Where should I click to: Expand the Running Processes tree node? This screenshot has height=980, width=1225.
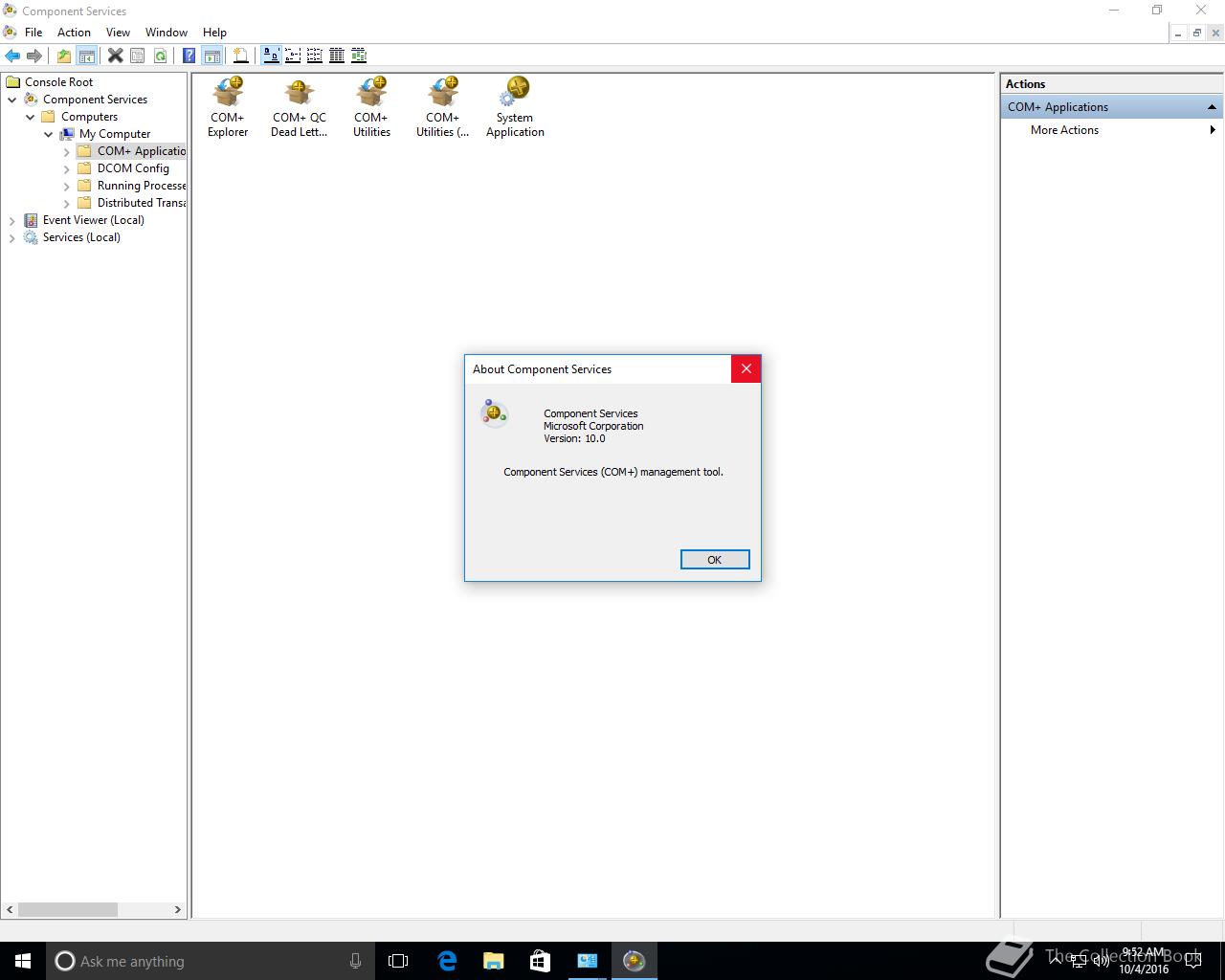67,186
